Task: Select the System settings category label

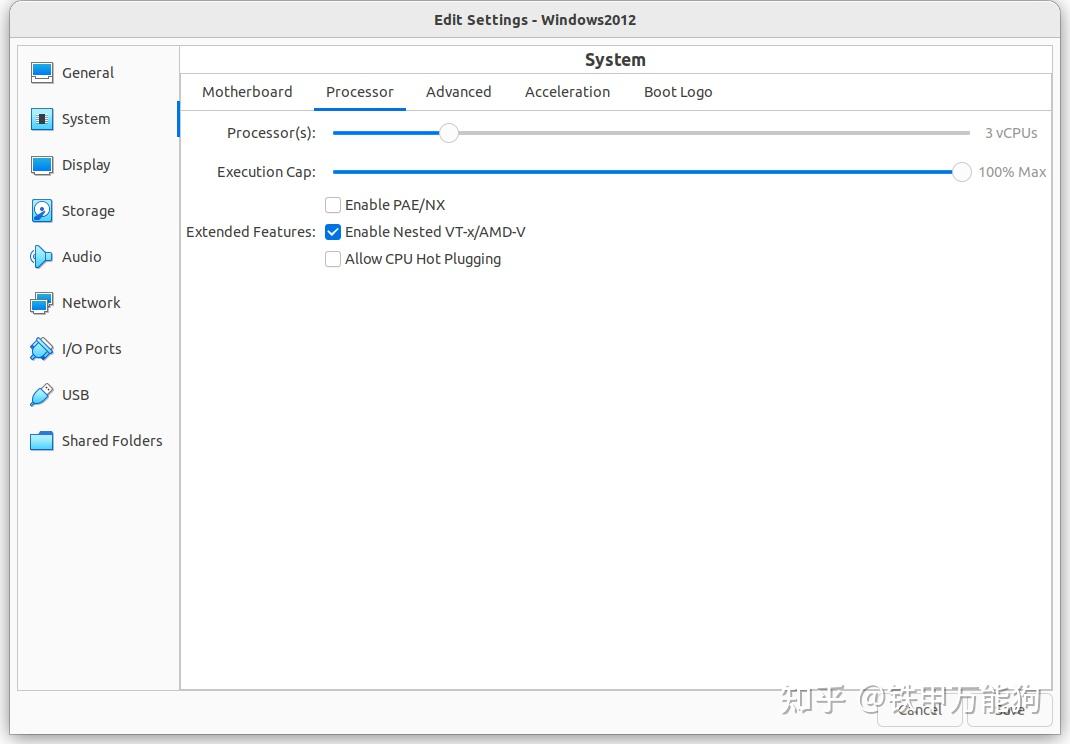Action: pyautogui.click(x=86, y=119)
